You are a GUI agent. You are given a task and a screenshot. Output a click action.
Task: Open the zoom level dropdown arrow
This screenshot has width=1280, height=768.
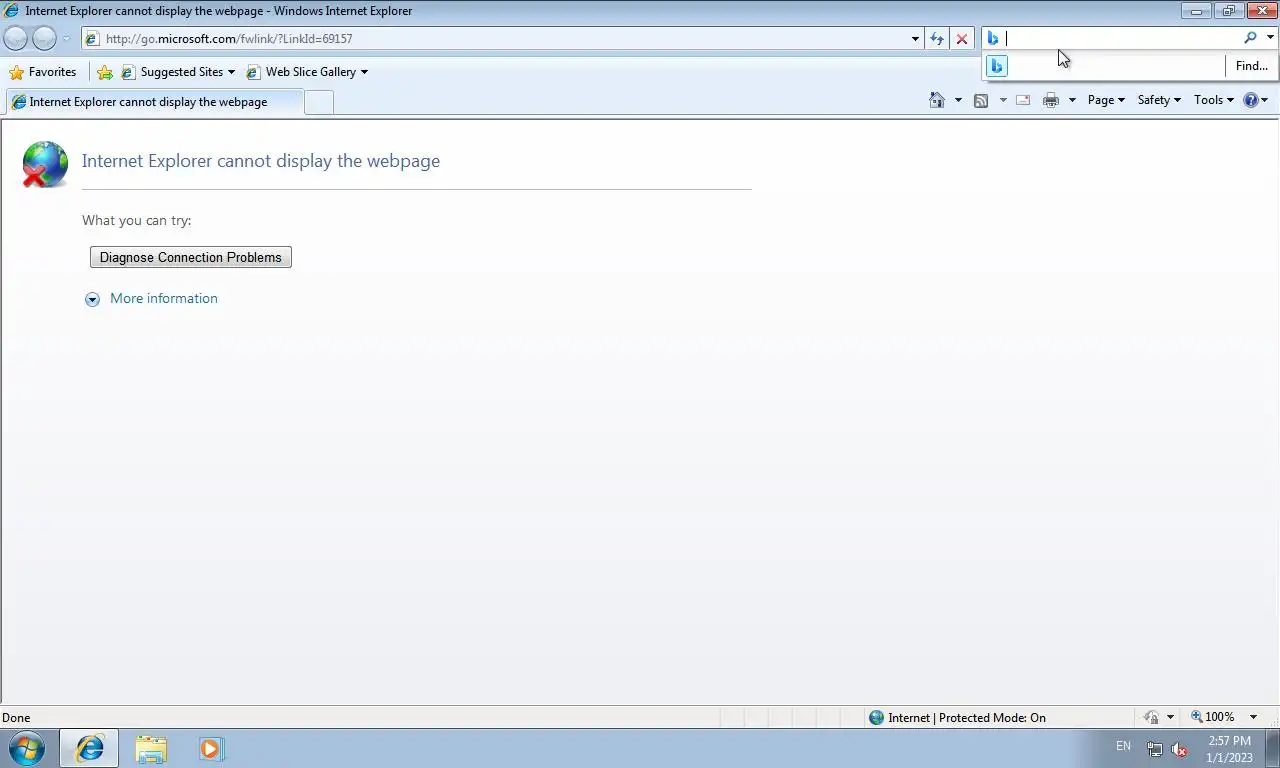click(1253, 717)
